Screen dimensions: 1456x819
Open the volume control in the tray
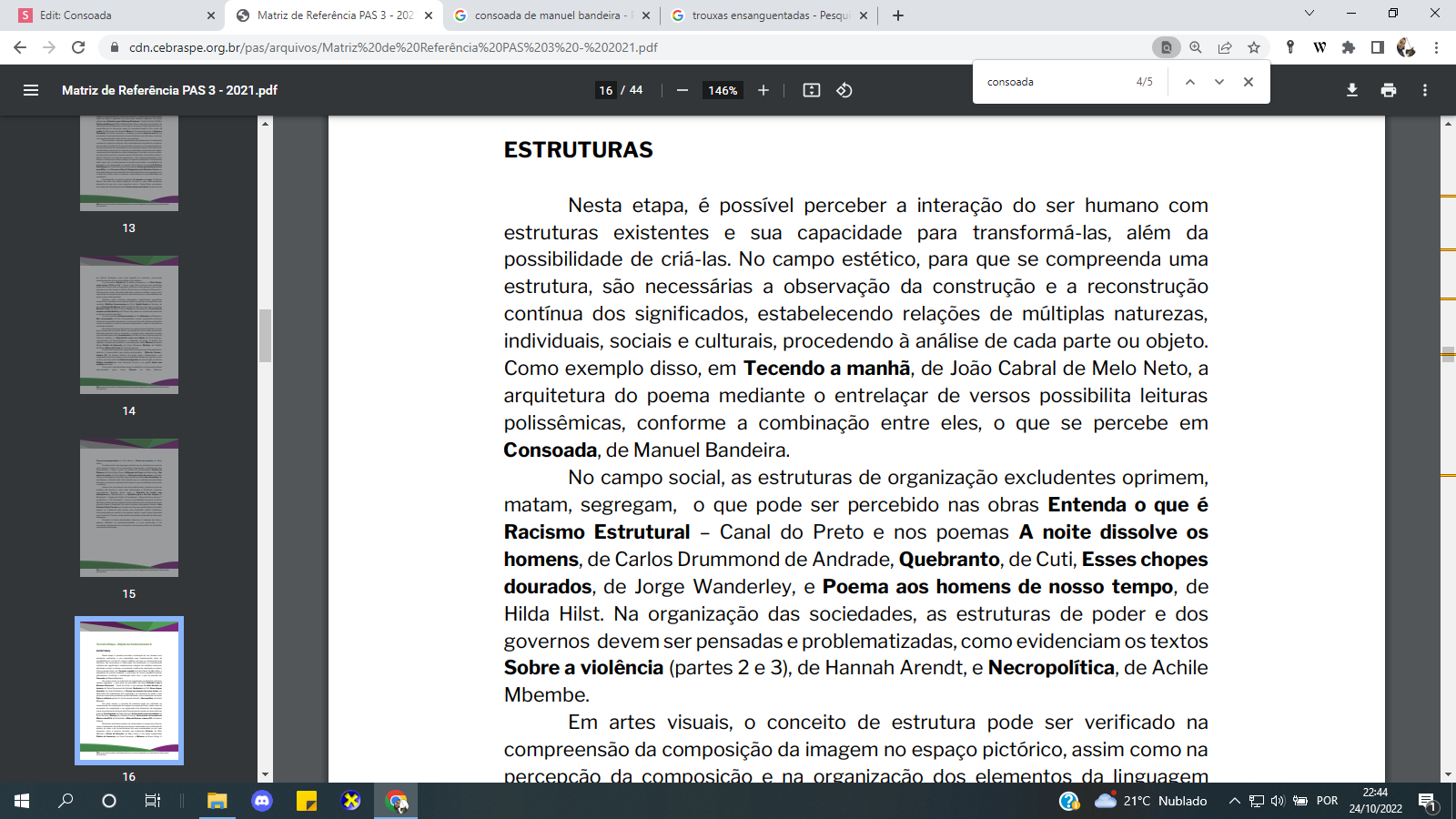point(1278,801)
